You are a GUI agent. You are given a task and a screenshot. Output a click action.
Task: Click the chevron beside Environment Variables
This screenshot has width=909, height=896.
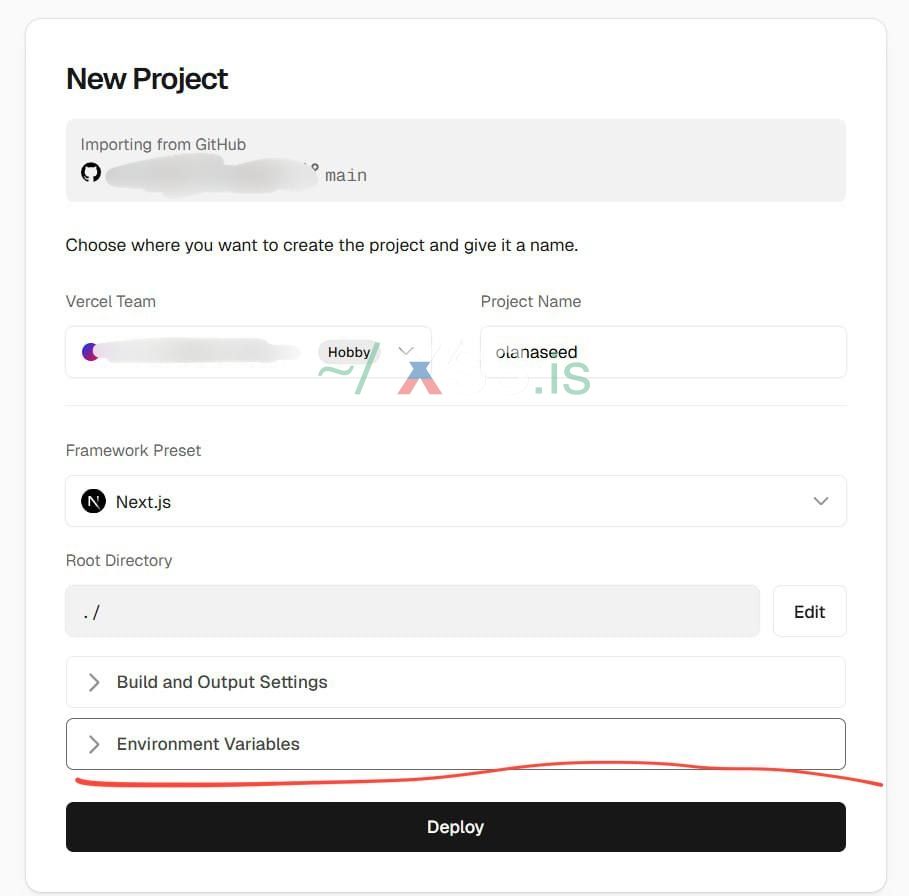[x=94, y=744]
